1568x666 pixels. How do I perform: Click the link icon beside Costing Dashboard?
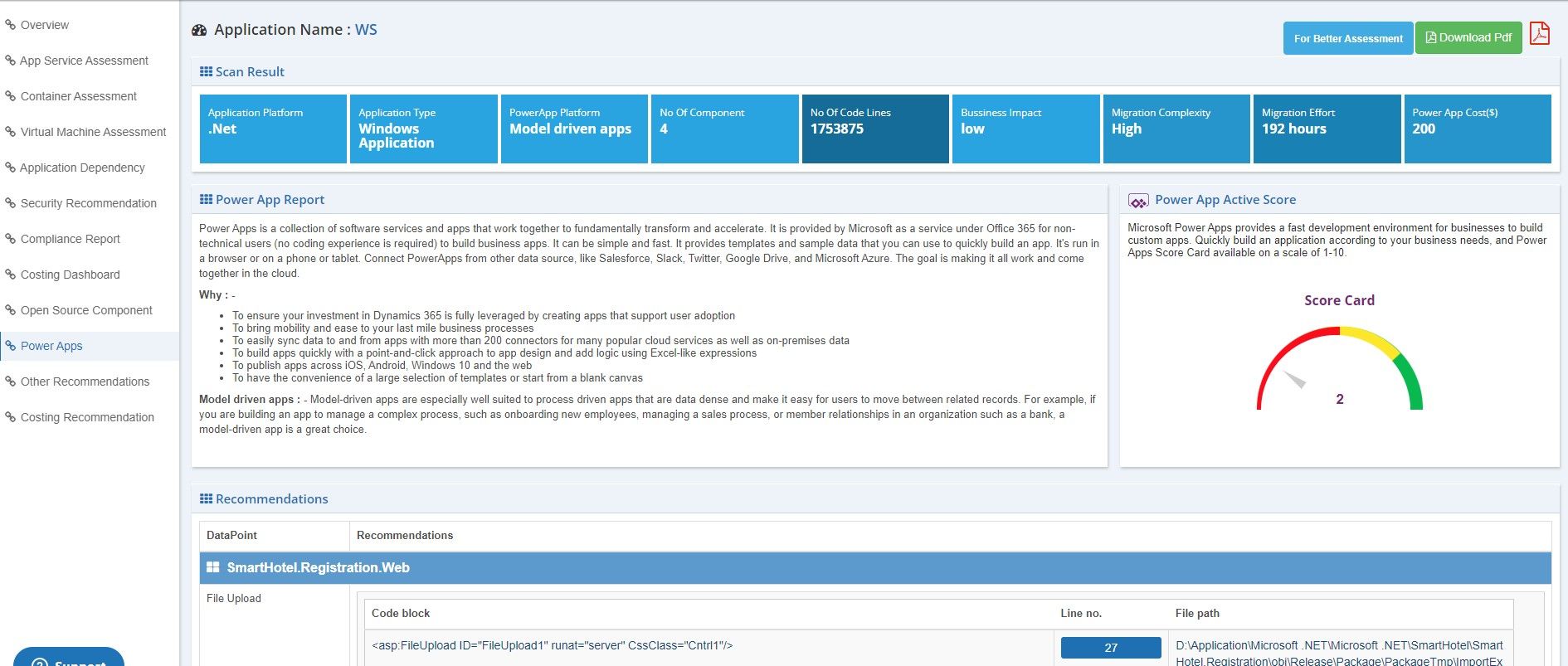tap(11, 275)
